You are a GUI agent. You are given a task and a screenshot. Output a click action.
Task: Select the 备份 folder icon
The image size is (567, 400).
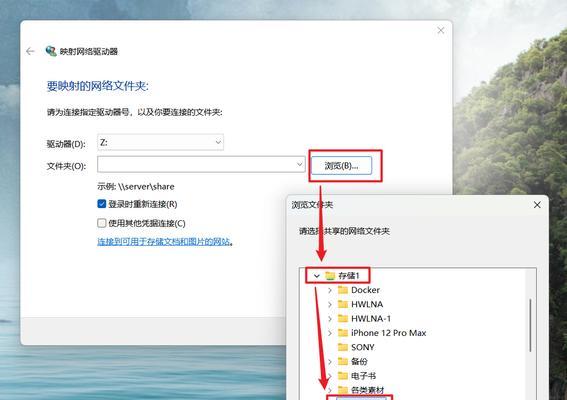click(x=342, y=361)
